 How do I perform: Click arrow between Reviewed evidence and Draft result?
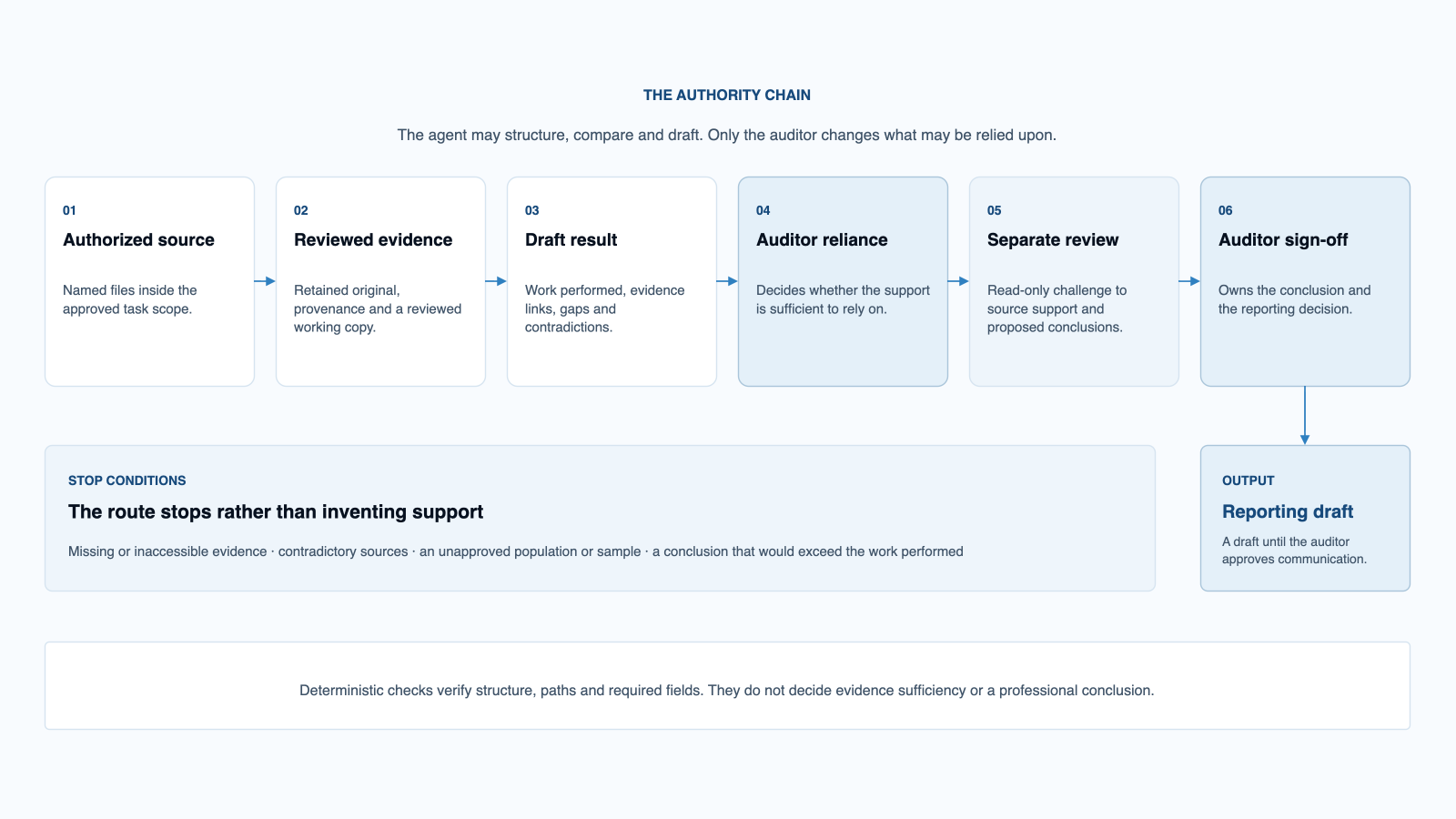pyautogui.click(x=496, y=281)
